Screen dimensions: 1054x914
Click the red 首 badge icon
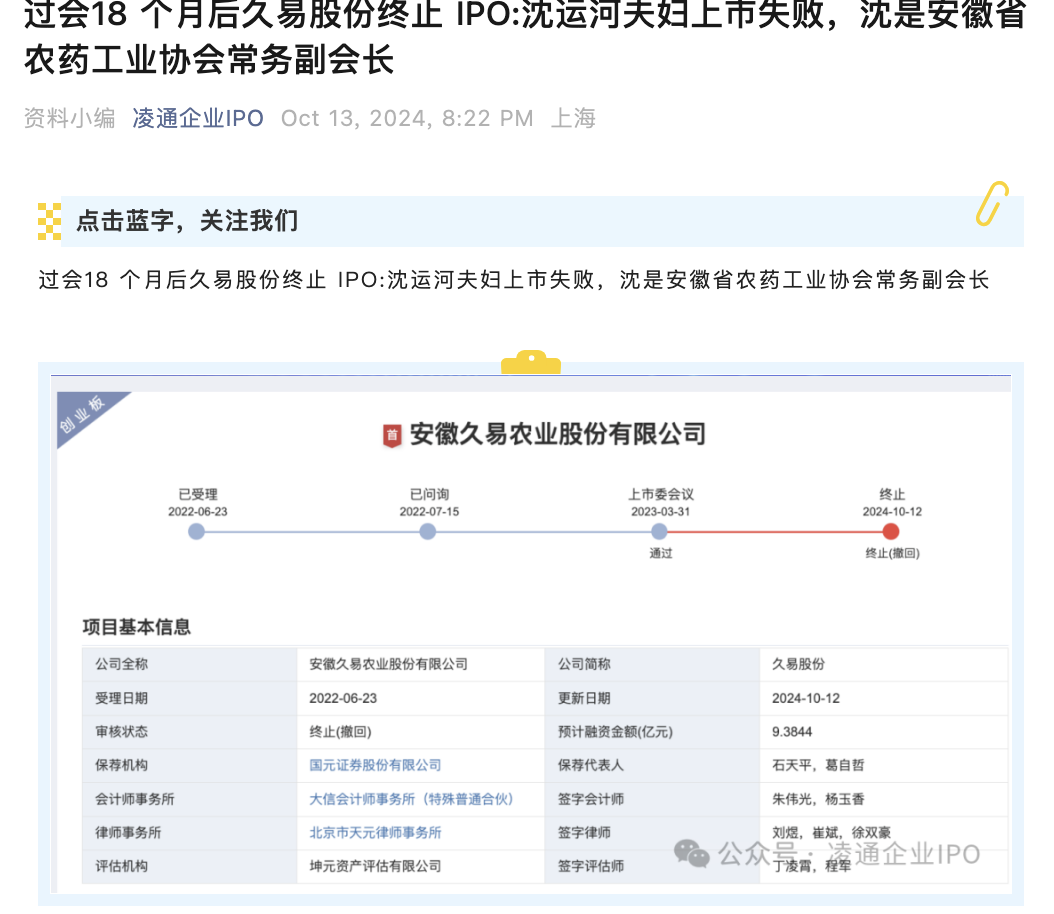click(392, 435)
